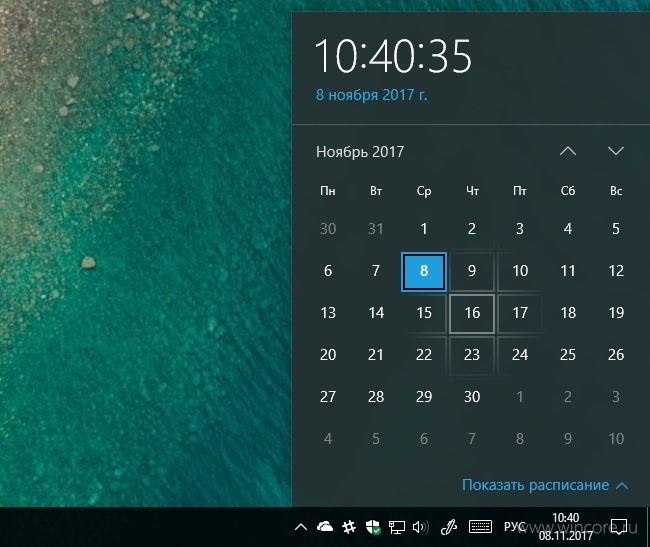Viewport: 650px width, 547px height.
Task: Select November 4 Saturday in calendar
Action: click(x=568, y=229)
